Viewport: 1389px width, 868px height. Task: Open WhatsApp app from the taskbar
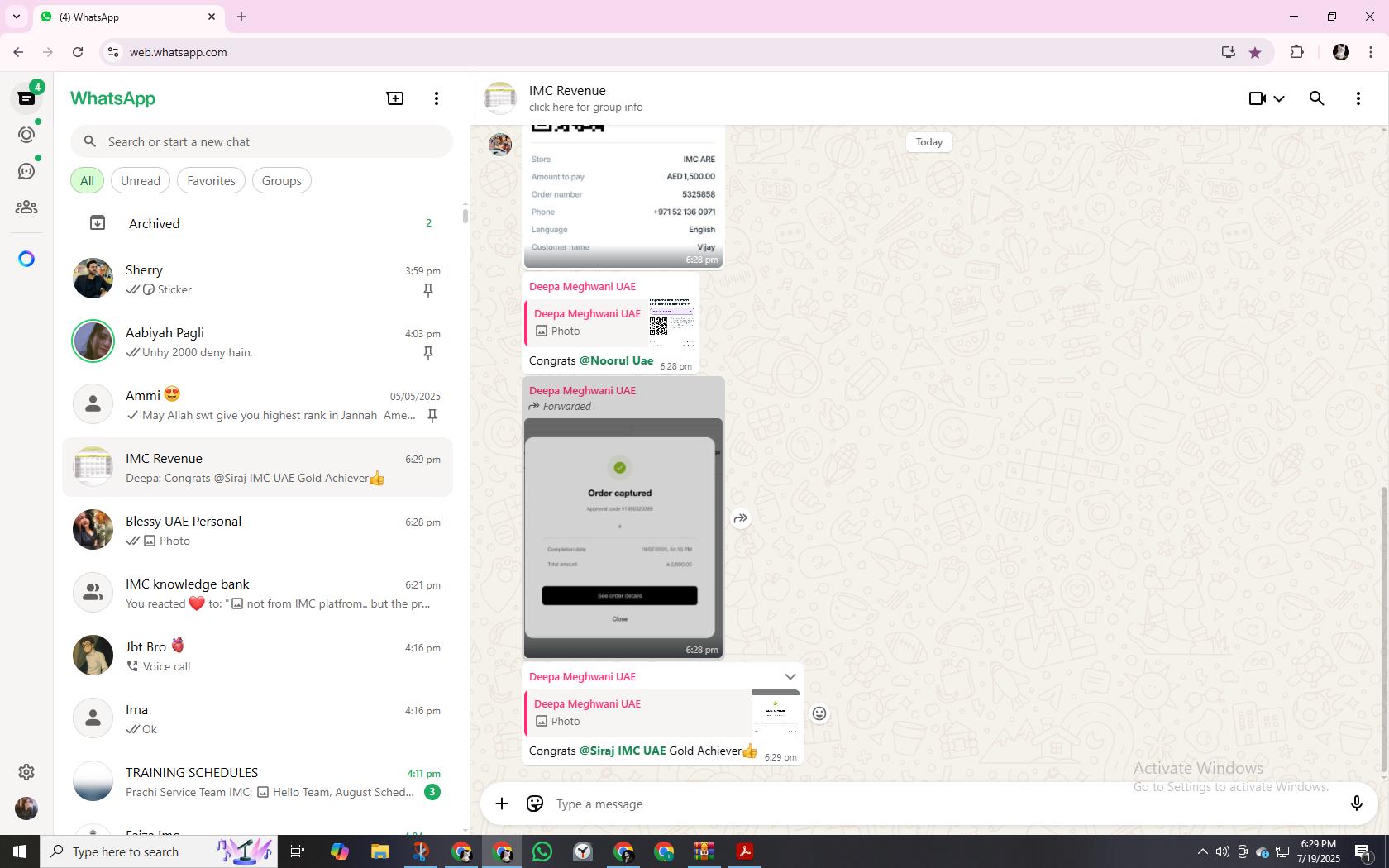542,851
